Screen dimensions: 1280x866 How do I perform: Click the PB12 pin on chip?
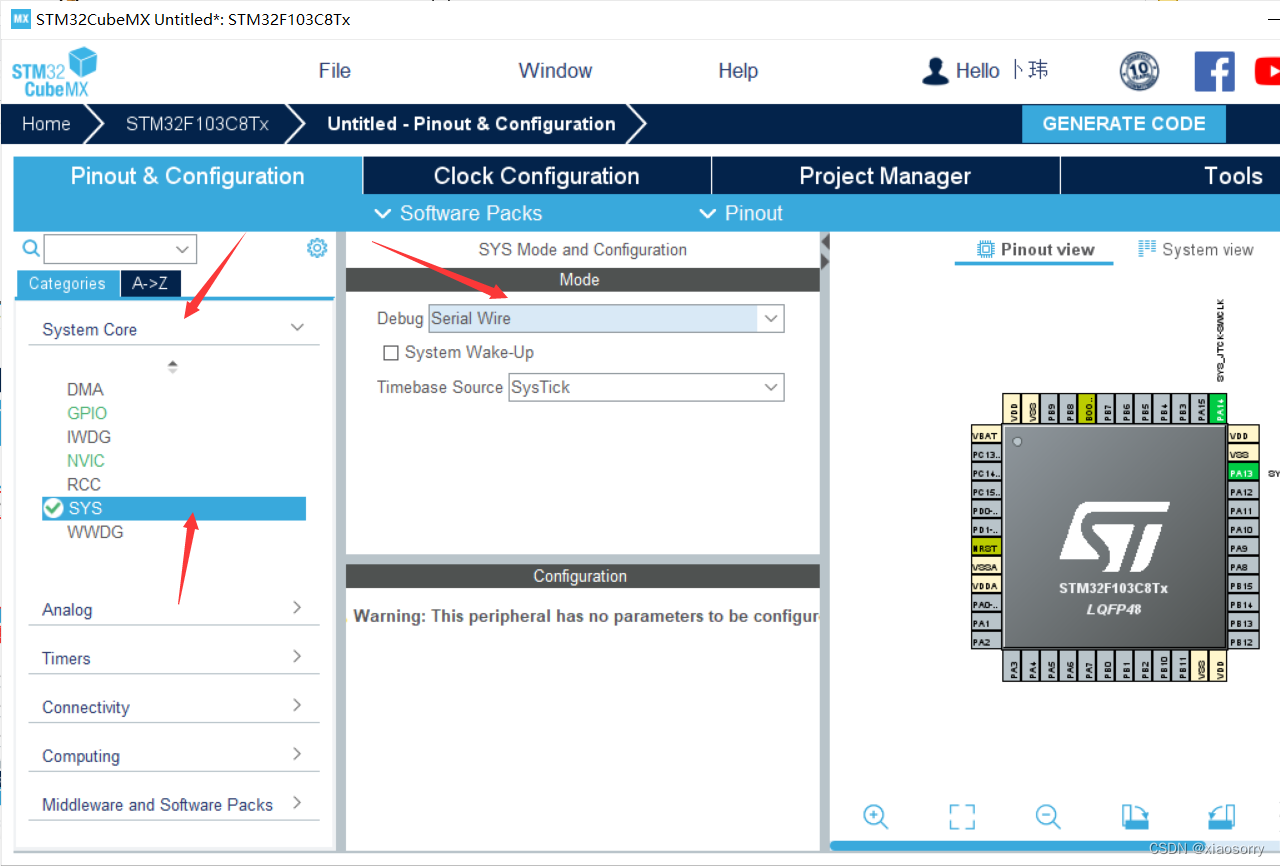[1242, 642]
